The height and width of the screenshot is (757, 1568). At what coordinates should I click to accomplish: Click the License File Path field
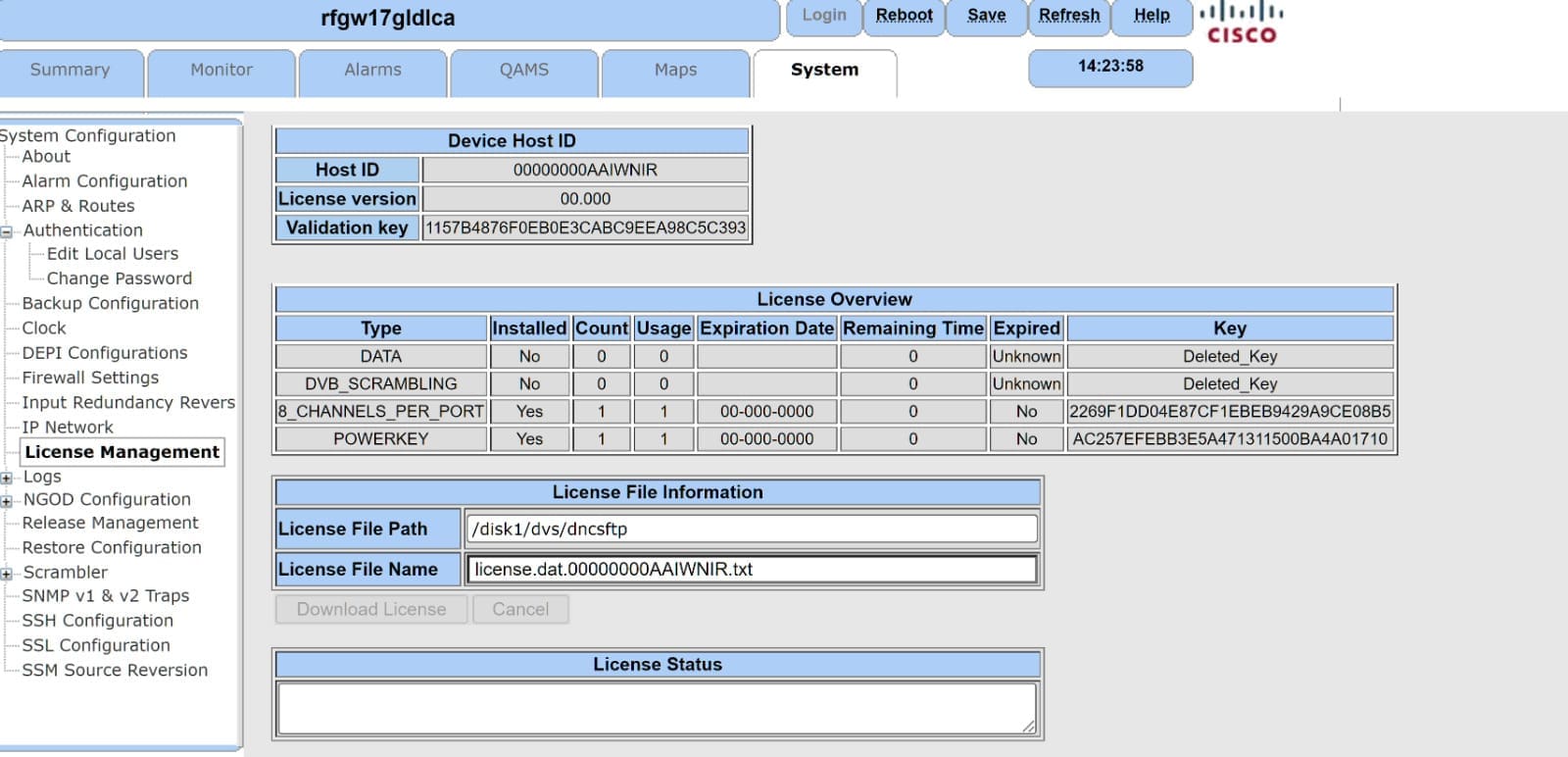752,530
